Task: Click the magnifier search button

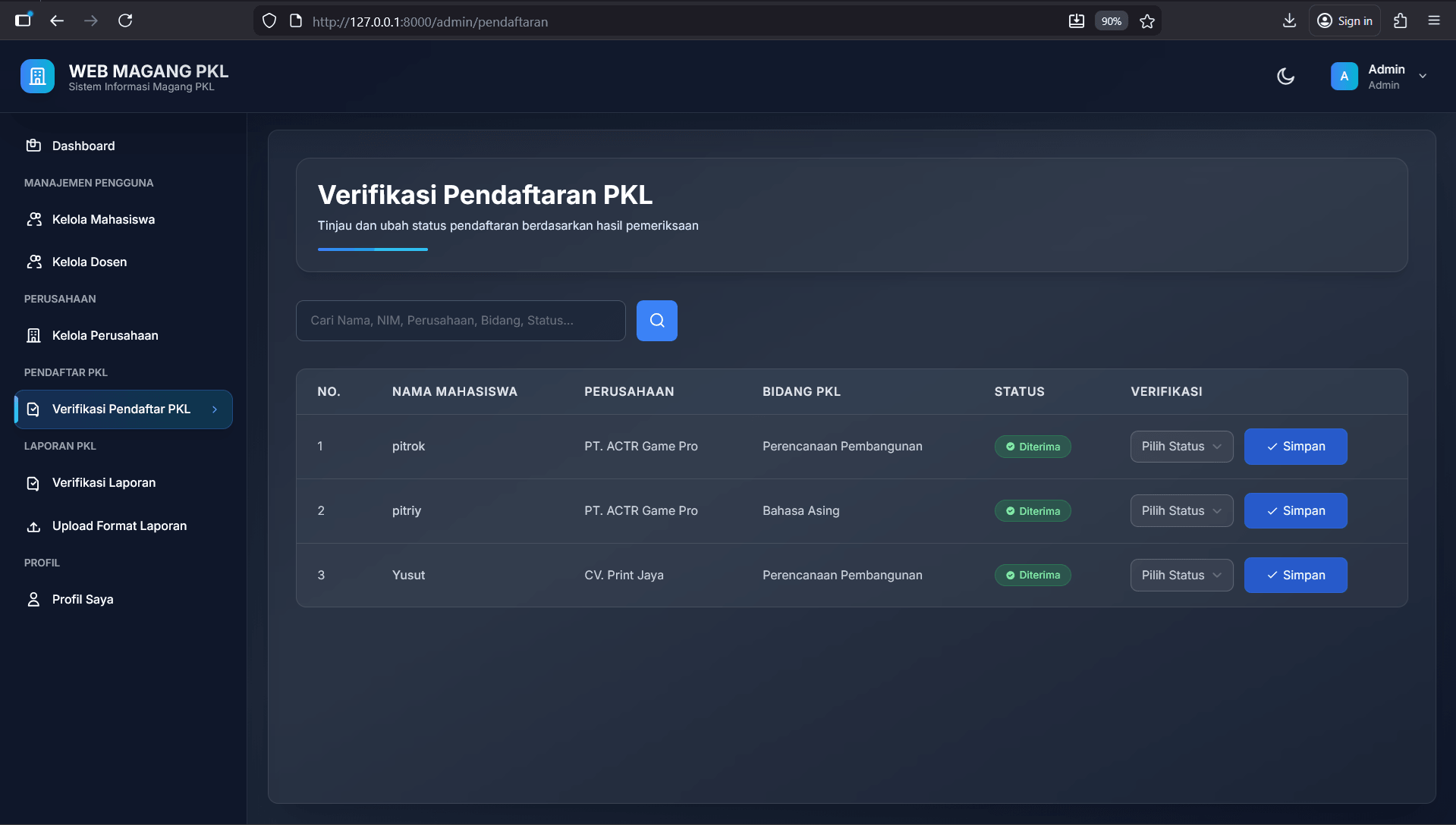Action: point(656,321)
